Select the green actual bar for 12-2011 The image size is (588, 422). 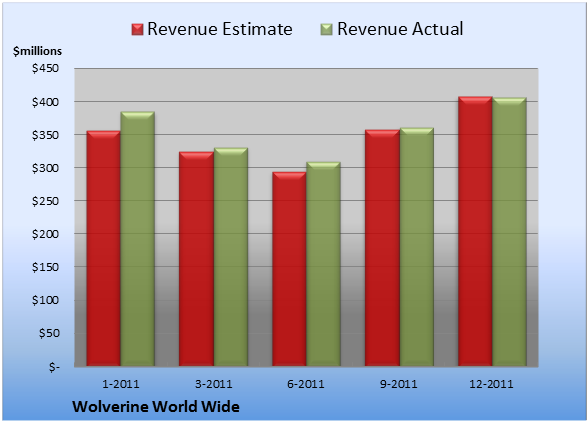click(509, 232)
